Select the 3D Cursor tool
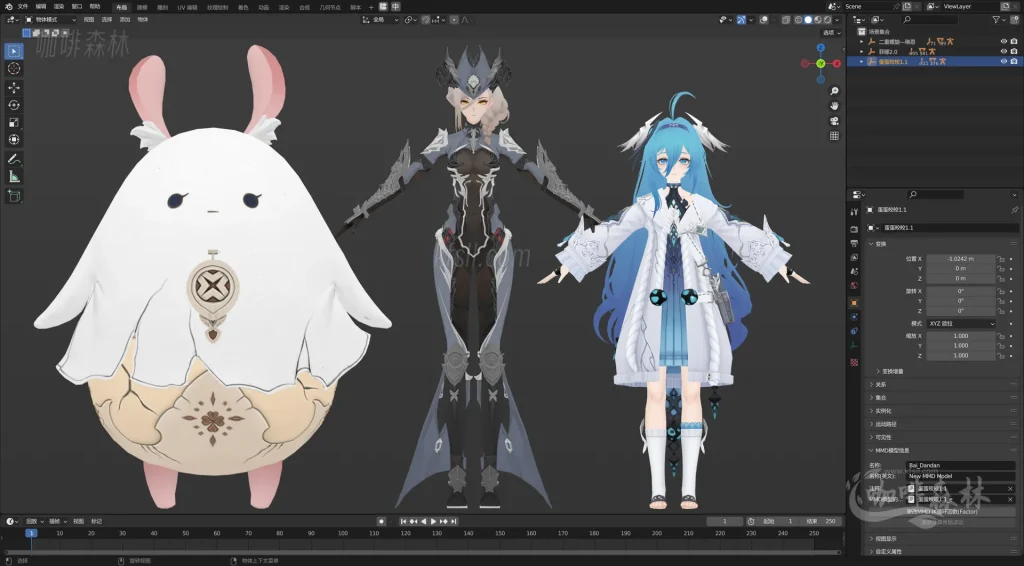 (x=14, y=69)
